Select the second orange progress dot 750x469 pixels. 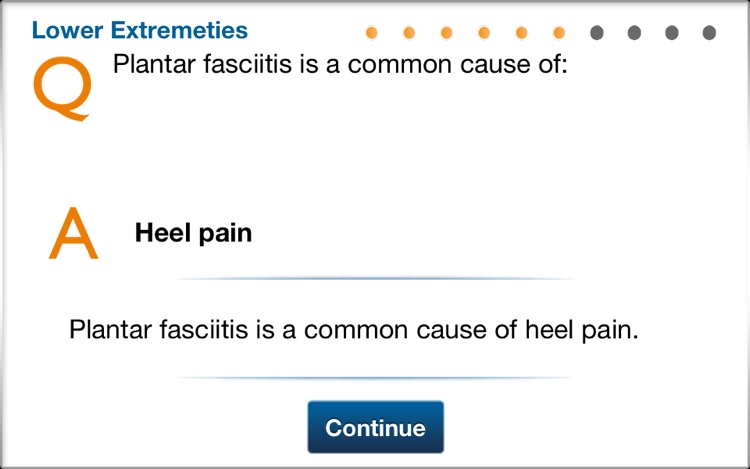pyautogui.click(x=409, y=33)
